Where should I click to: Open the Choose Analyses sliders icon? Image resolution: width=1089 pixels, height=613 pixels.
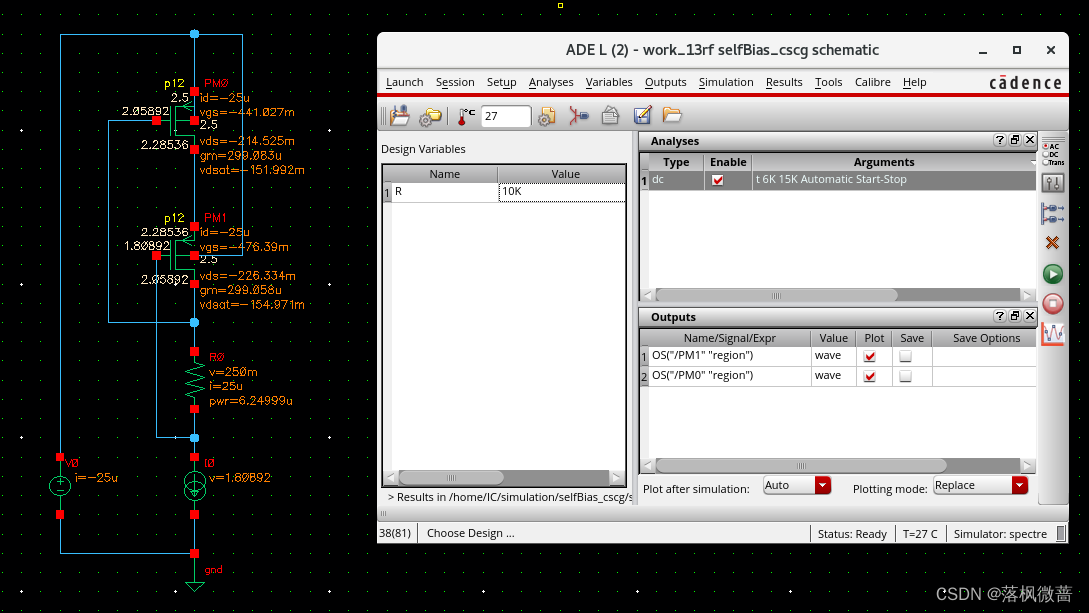pyautogui.click(x=1053, y=183)
